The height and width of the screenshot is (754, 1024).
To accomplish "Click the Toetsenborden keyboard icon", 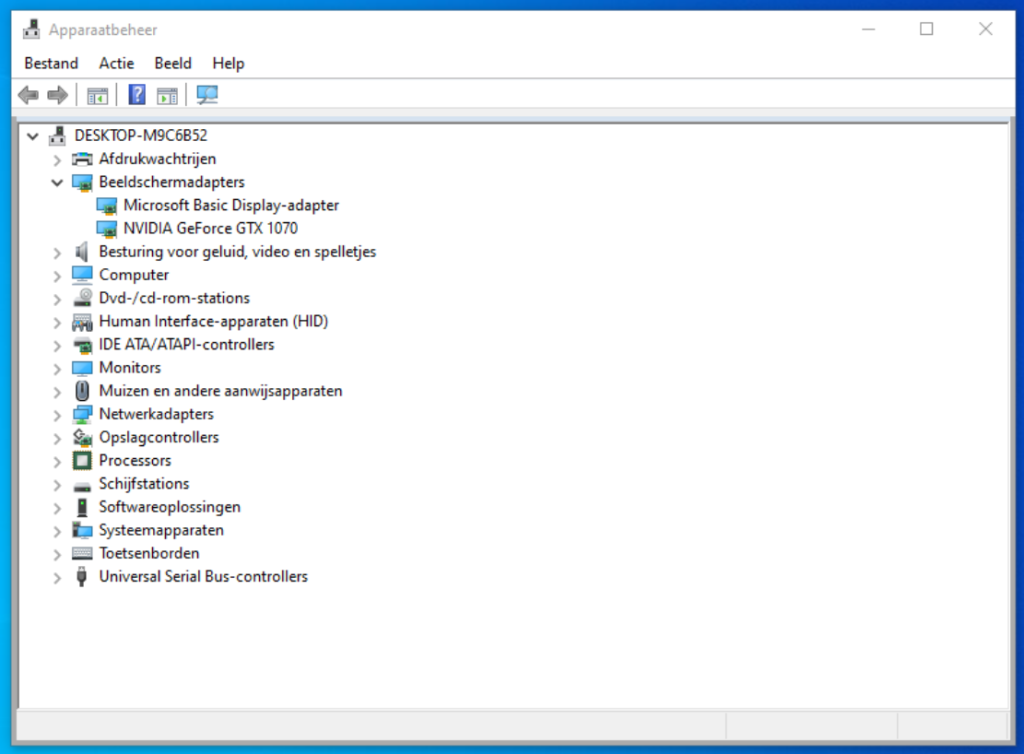I will point(82,553).
